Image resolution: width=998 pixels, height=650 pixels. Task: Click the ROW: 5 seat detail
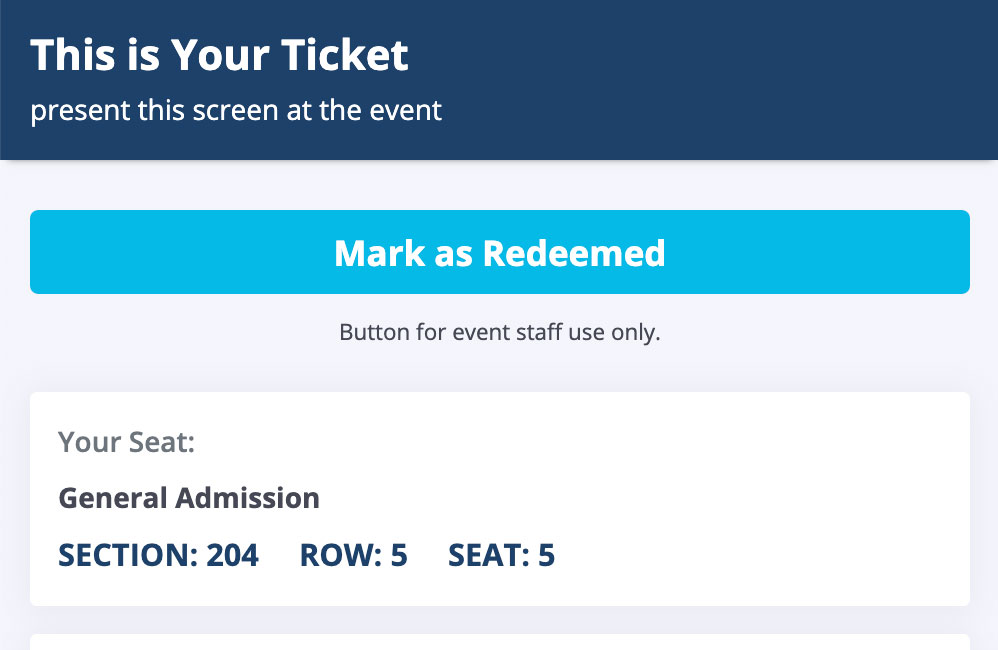[353, 555]
